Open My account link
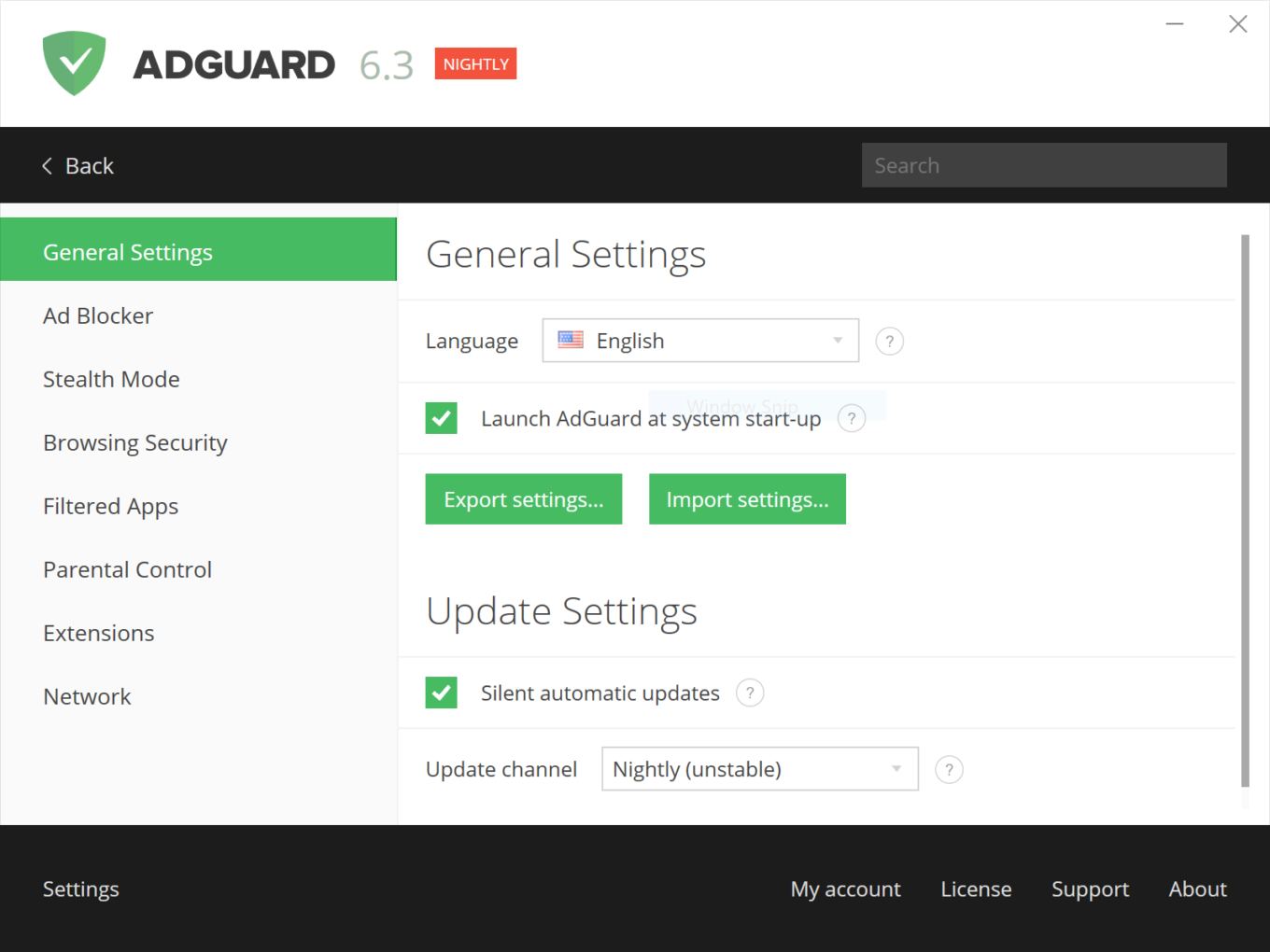This screenshot has width=1270, height=952. tap(846, 889)
